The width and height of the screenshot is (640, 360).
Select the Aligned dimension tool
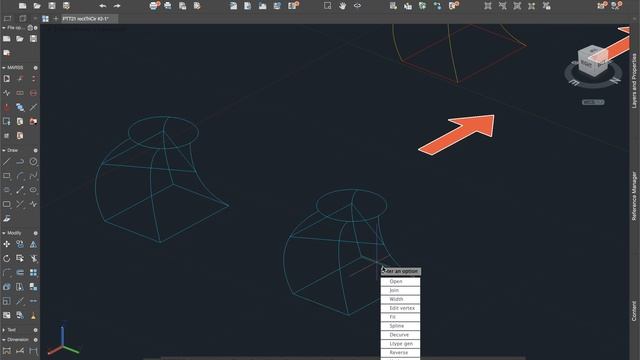(x=20, y=351)
